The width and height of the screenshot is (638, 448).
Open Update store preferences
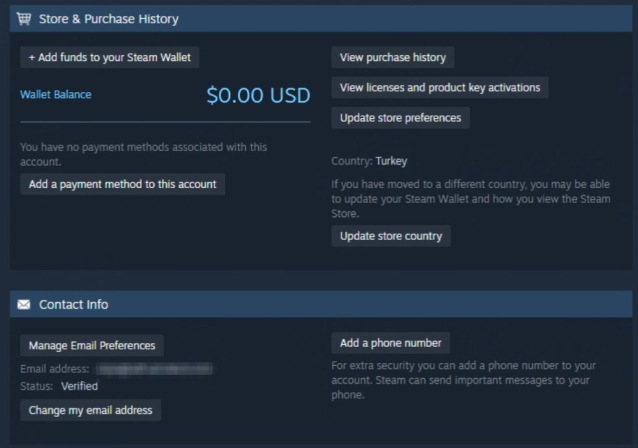400,118
